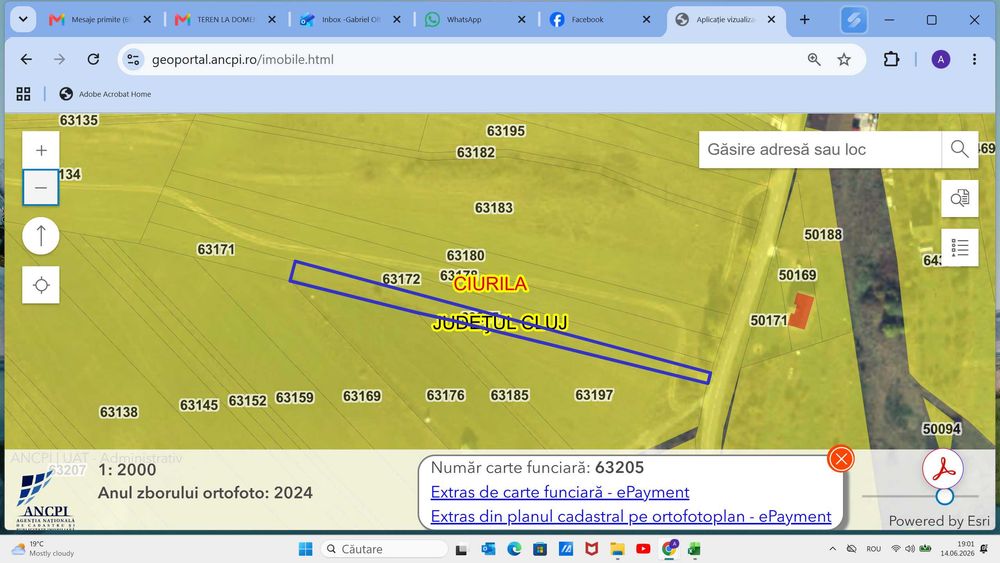Go forward in browser history
Screen dimensions: 1000x563
pyautogui.click(x=59, y=59)
